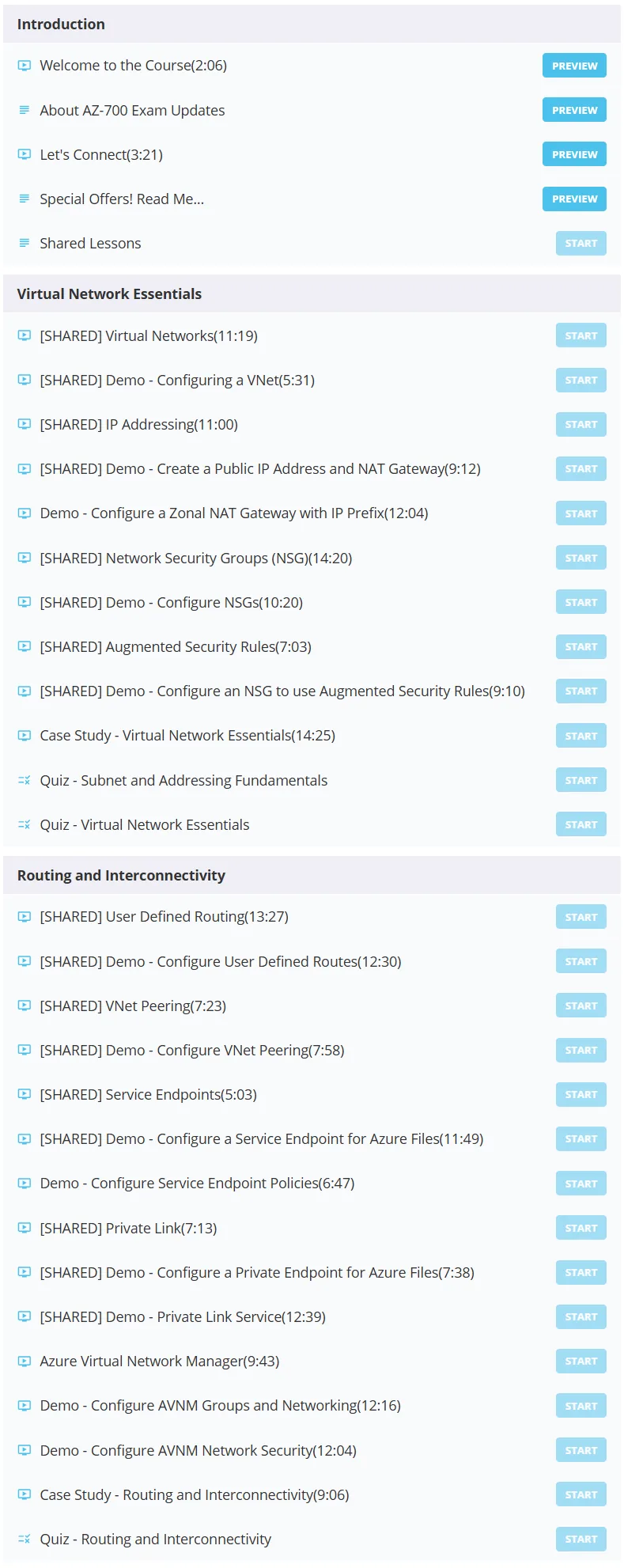Click video icon beside Welcome to the Course
The width and height of the screenshot is (624, 1568).
[25, 66]
